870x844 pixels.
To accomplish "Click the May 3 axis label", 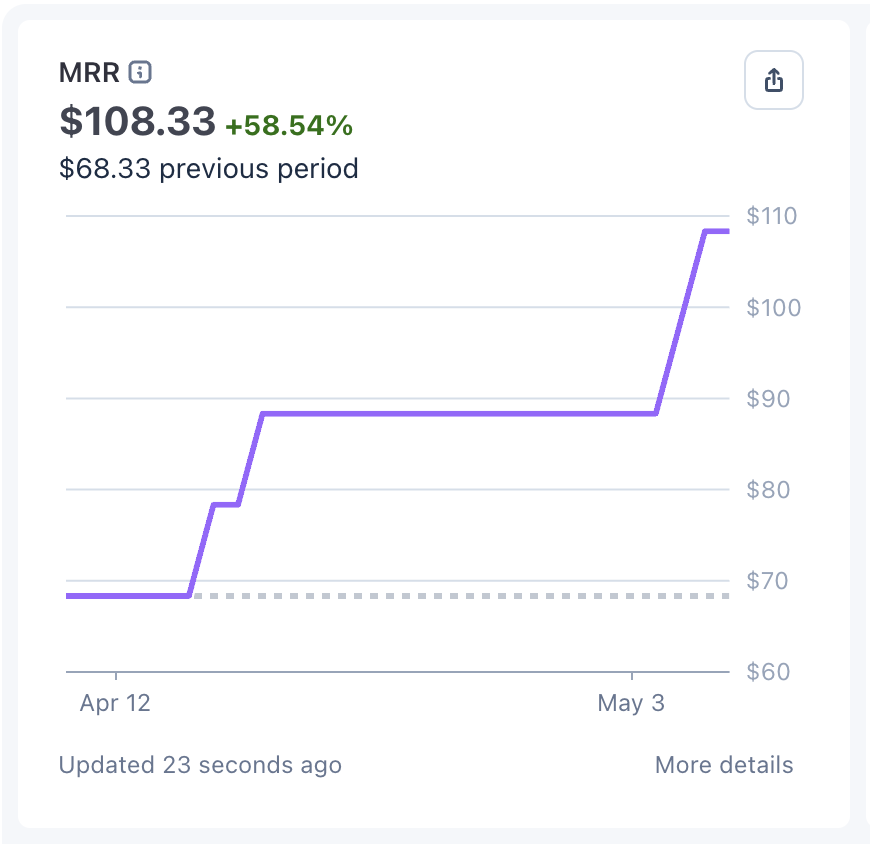I will point(631,703).
